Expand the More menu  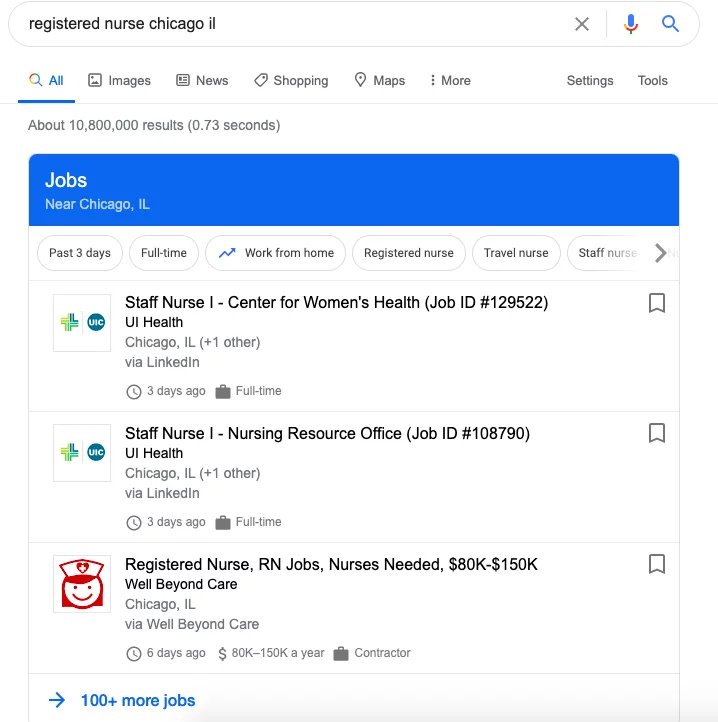(449, 81)
